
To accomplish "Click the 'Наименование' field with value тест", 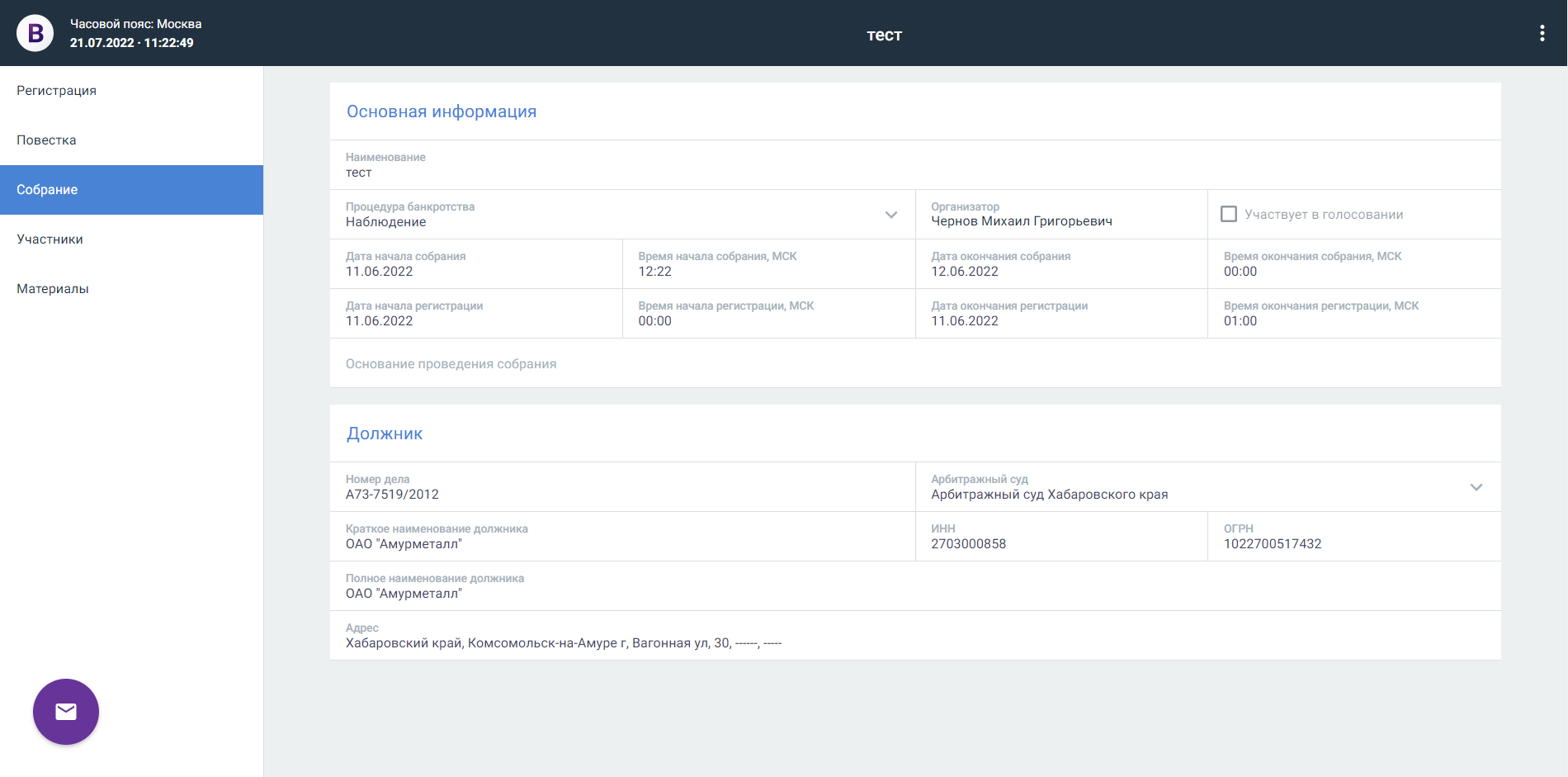I will pyautogui.click(x=915, y=165).
